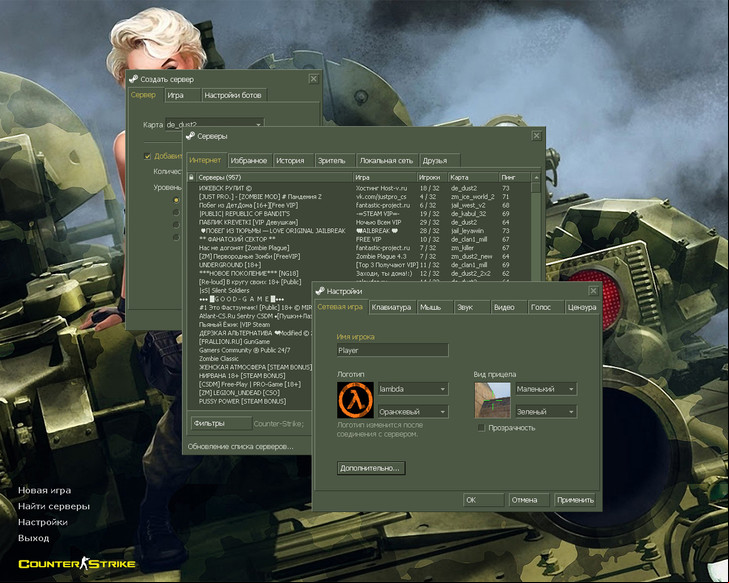Screen dimensions: 729x583
Task: Select the PUSSY POWER [STEAM BONUS] server
Action: click(250, 401)
